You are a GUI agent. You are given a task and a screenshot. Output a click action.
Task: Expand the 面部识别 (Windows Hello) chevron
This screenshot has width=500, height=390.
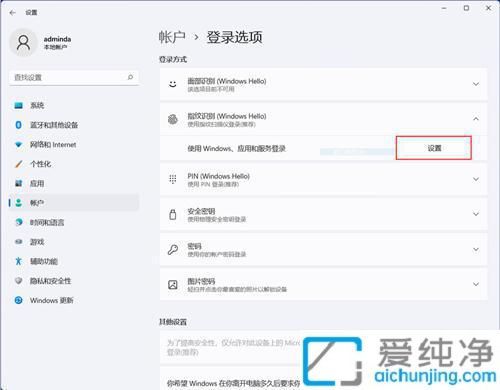click(476, 84)
